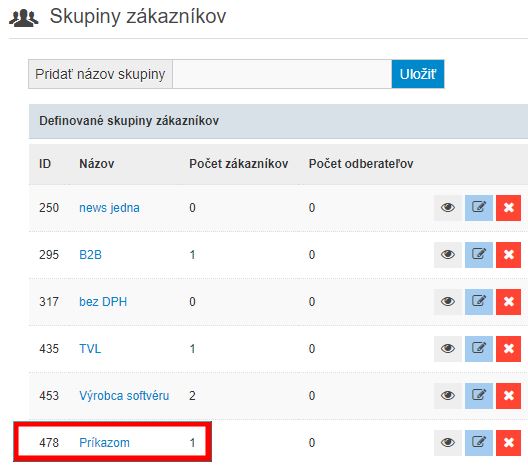Delete the TVL group
This screenshot has width=528, height=468.
pyautogui.click(x=508, y=349)
